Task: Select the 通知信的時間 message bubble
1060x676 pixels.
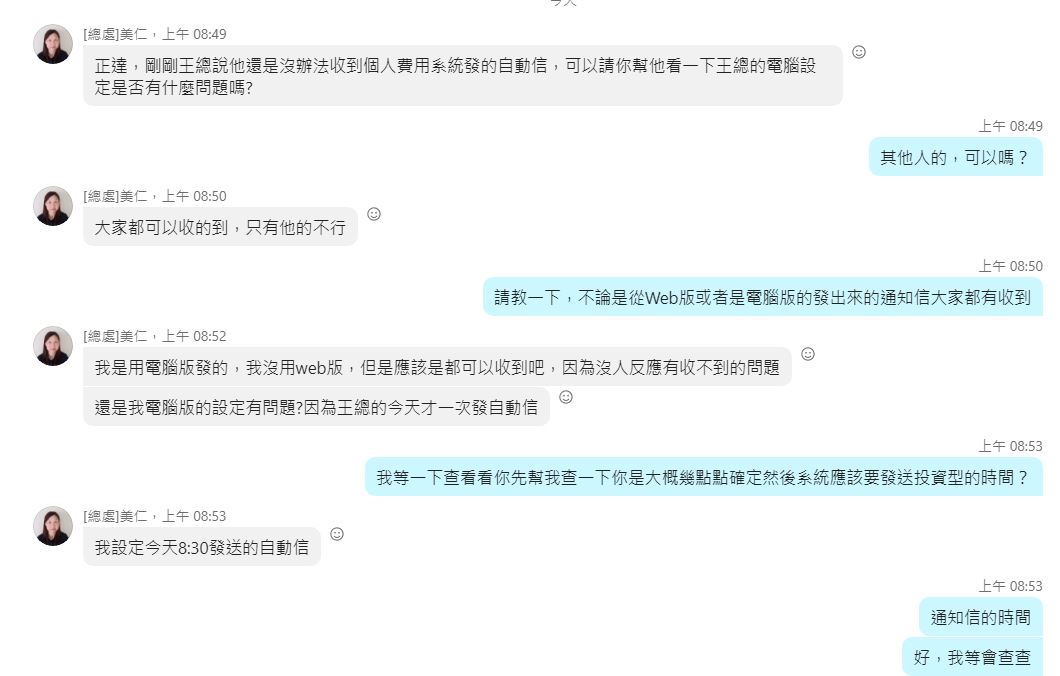Action: 980,617
